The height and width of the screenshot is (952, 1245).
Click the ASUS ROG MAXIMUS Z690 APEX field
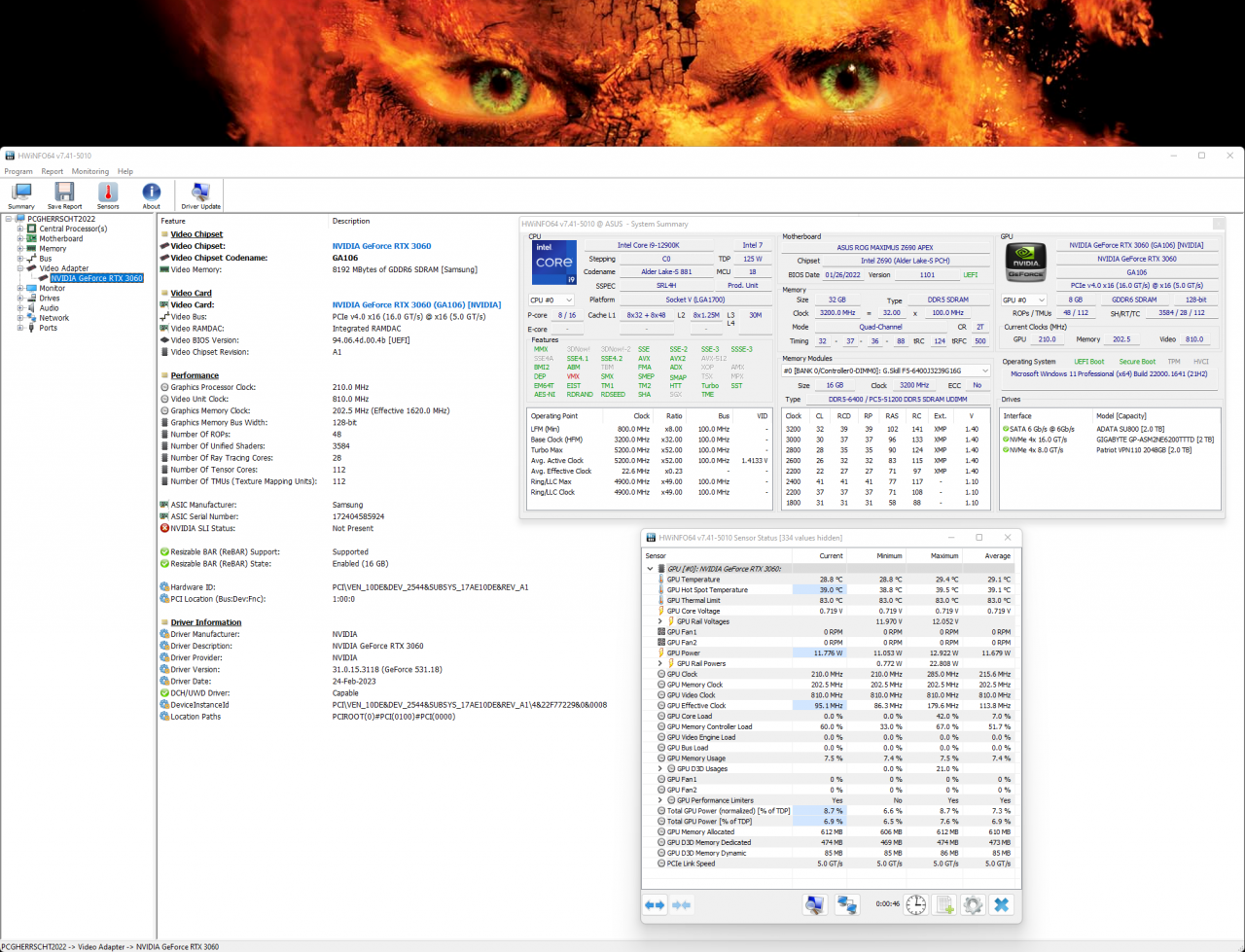pyautogui.click(x=885, y=247)
